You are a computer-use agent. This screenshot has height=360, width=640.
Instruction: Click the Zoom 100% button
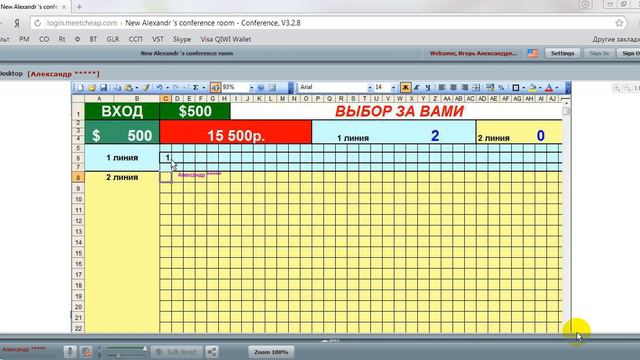pyautogui.click(x=271, y=352)
